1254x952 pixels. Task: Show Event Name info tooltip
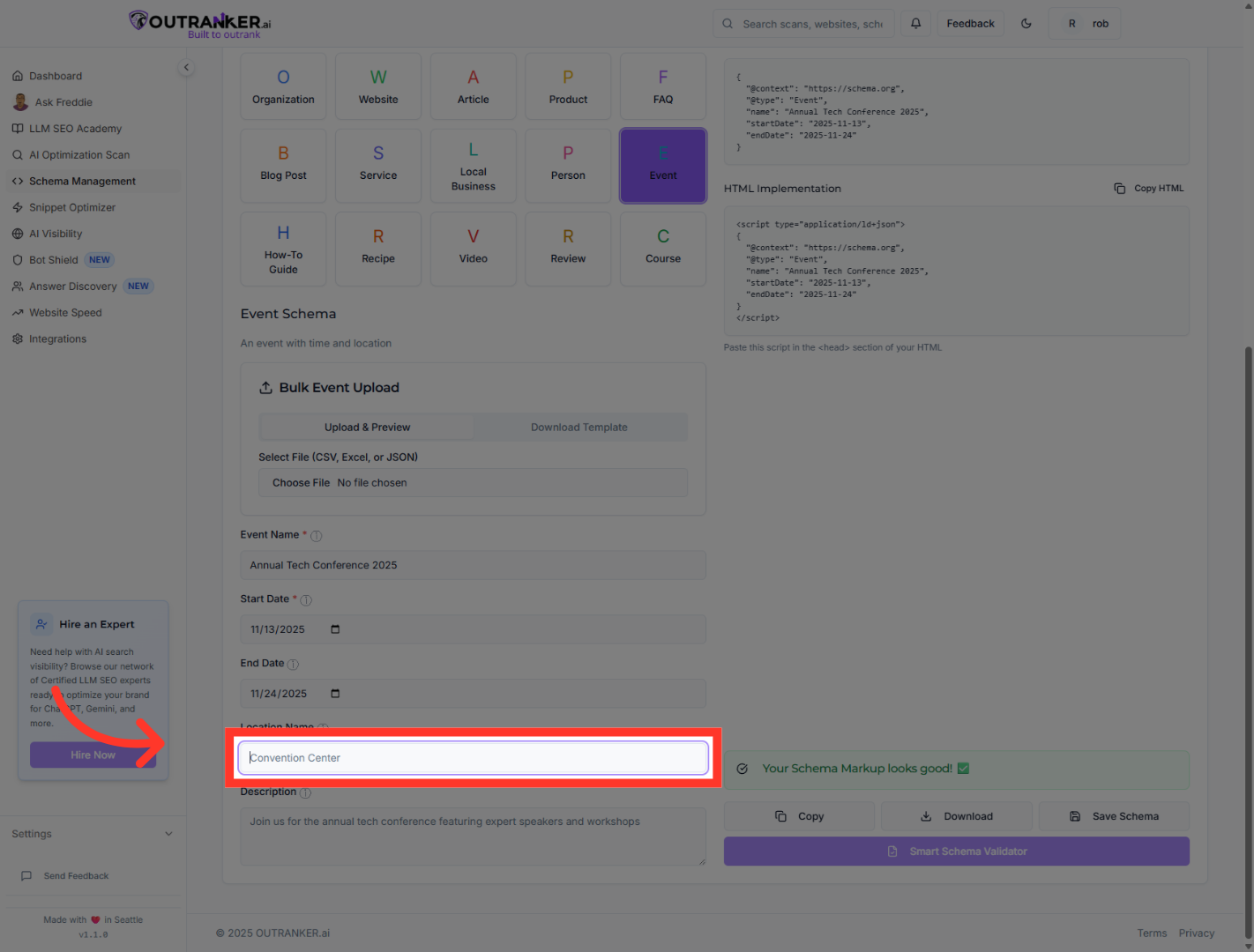317,536
